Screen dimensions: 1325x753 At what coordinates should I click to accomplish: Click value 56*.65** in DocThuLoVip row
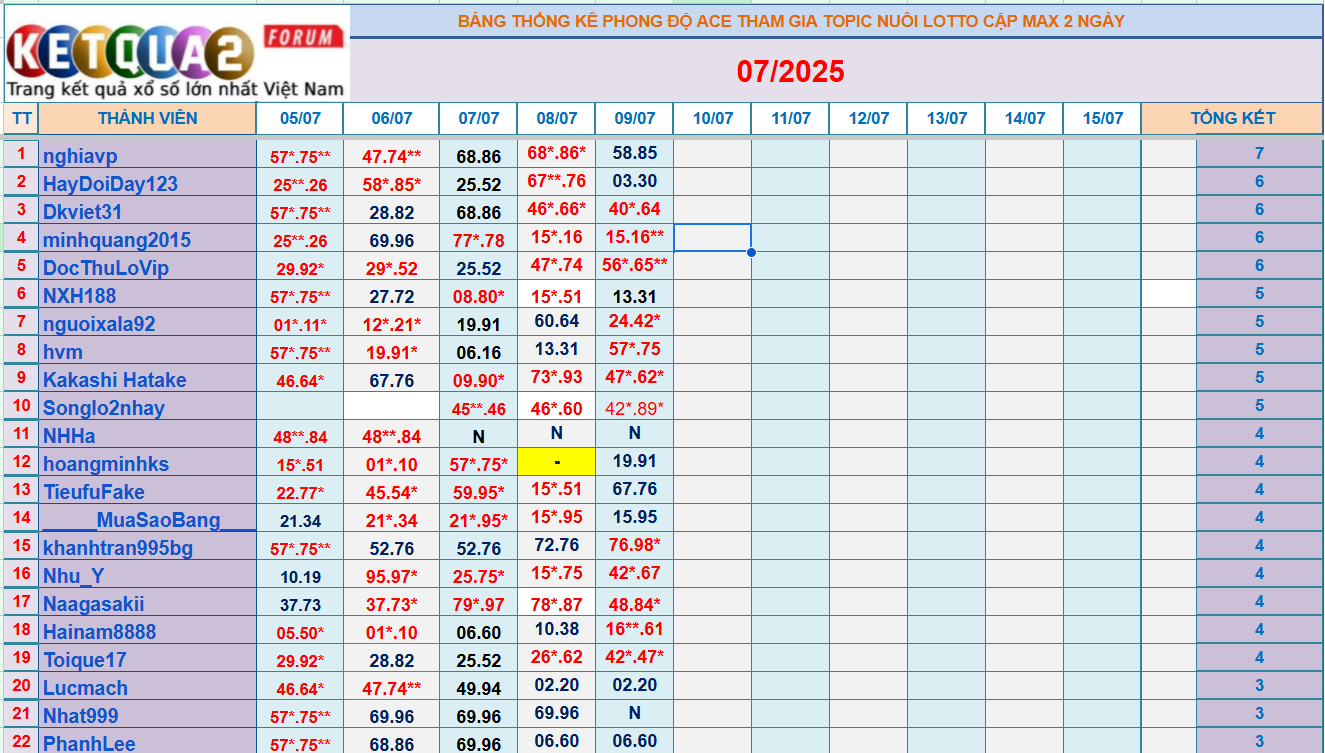click(635, 265)
